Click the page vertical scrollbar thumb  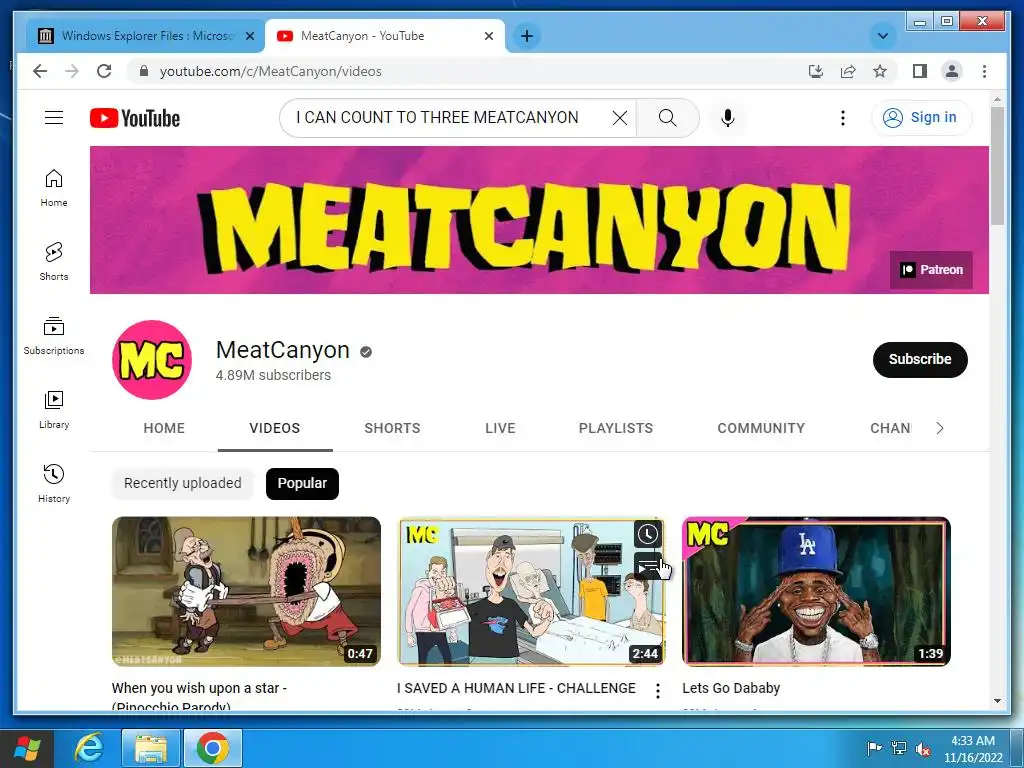click(997, 165)
